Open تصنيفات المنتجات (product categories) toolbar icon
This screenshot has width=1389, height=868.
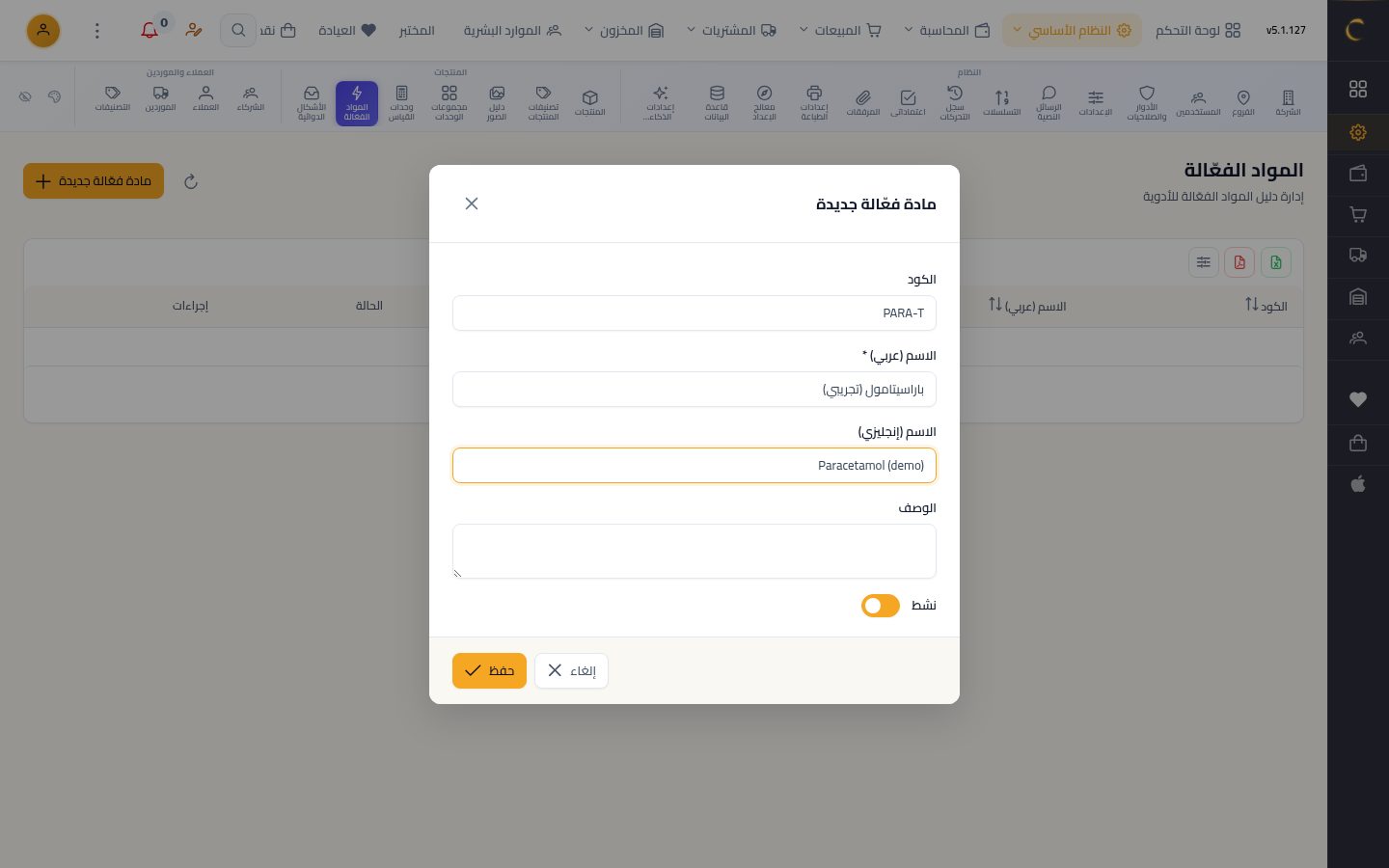(543, 103)
